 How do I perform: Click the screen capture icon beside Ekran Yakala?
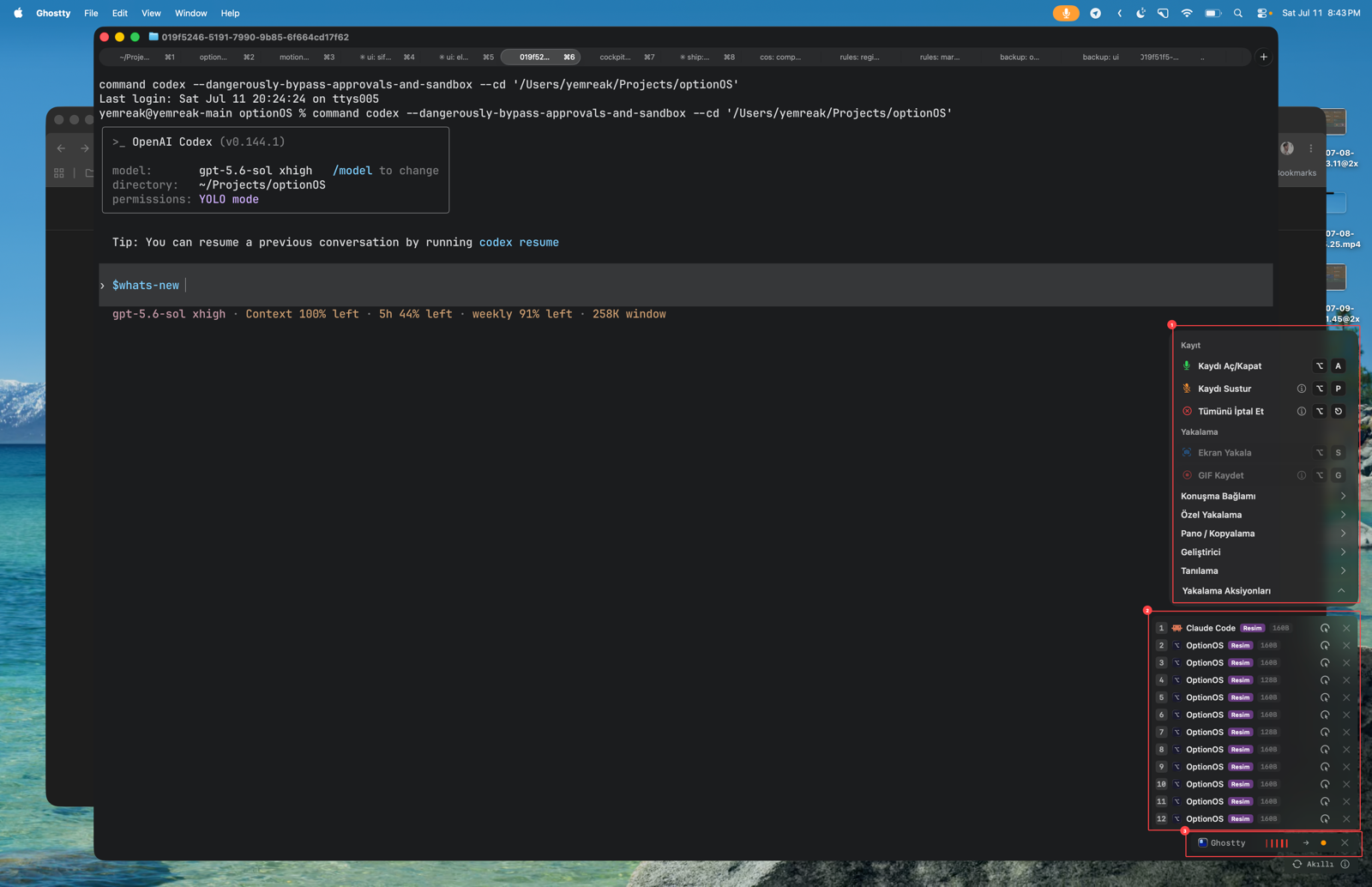(x=1187, y=452)
